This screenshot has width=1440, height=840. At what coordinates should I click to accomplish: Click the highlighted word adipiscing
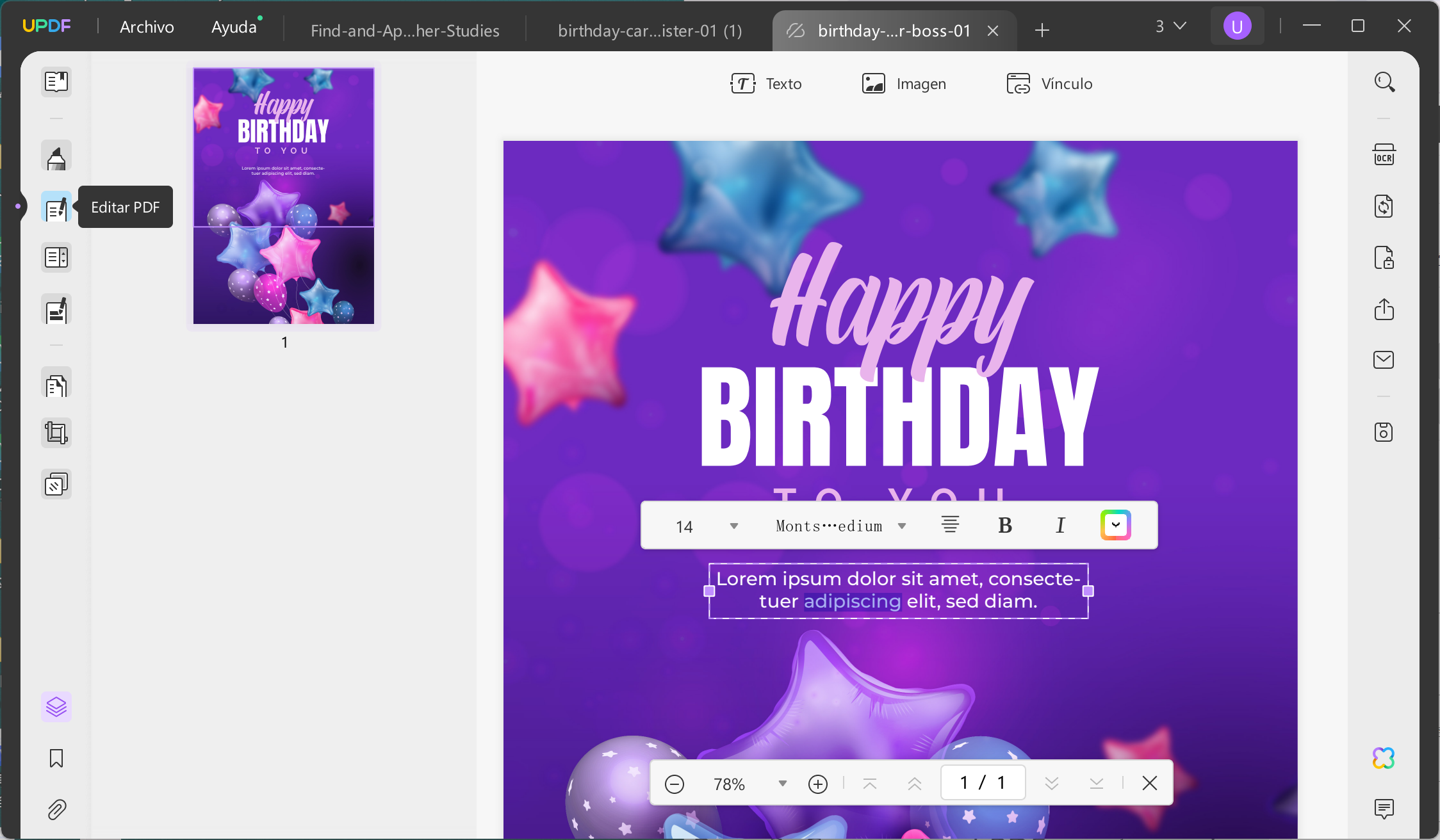coord(852,601)
